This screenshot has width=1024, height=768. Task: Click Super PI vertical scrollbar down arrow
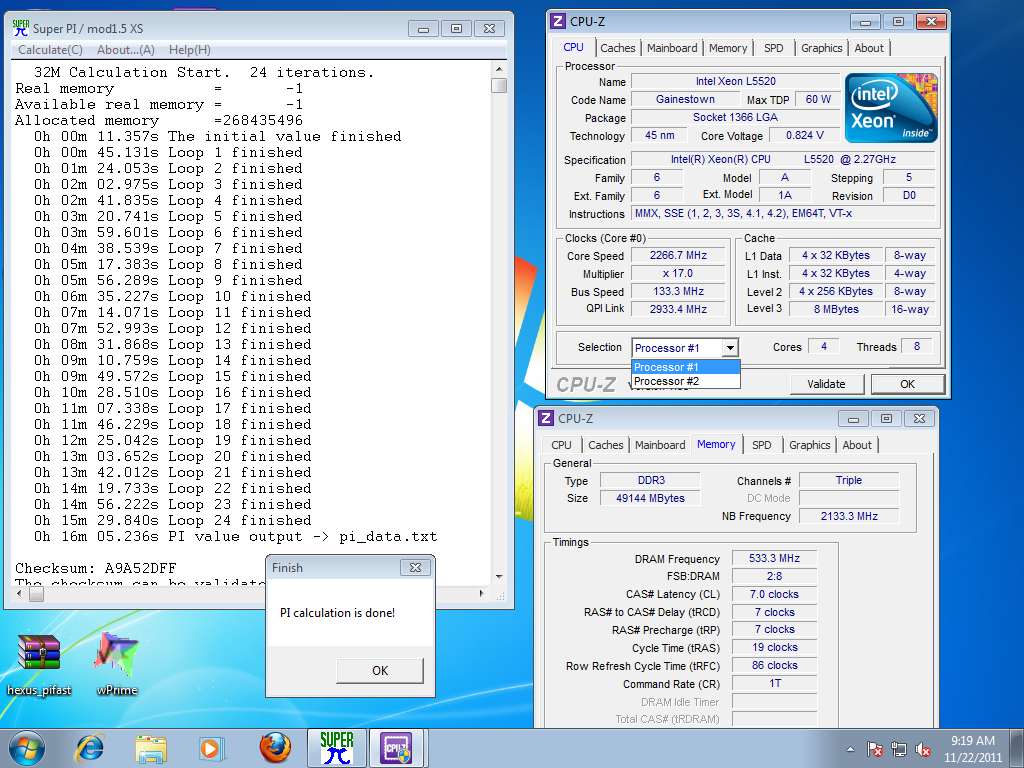499,577
